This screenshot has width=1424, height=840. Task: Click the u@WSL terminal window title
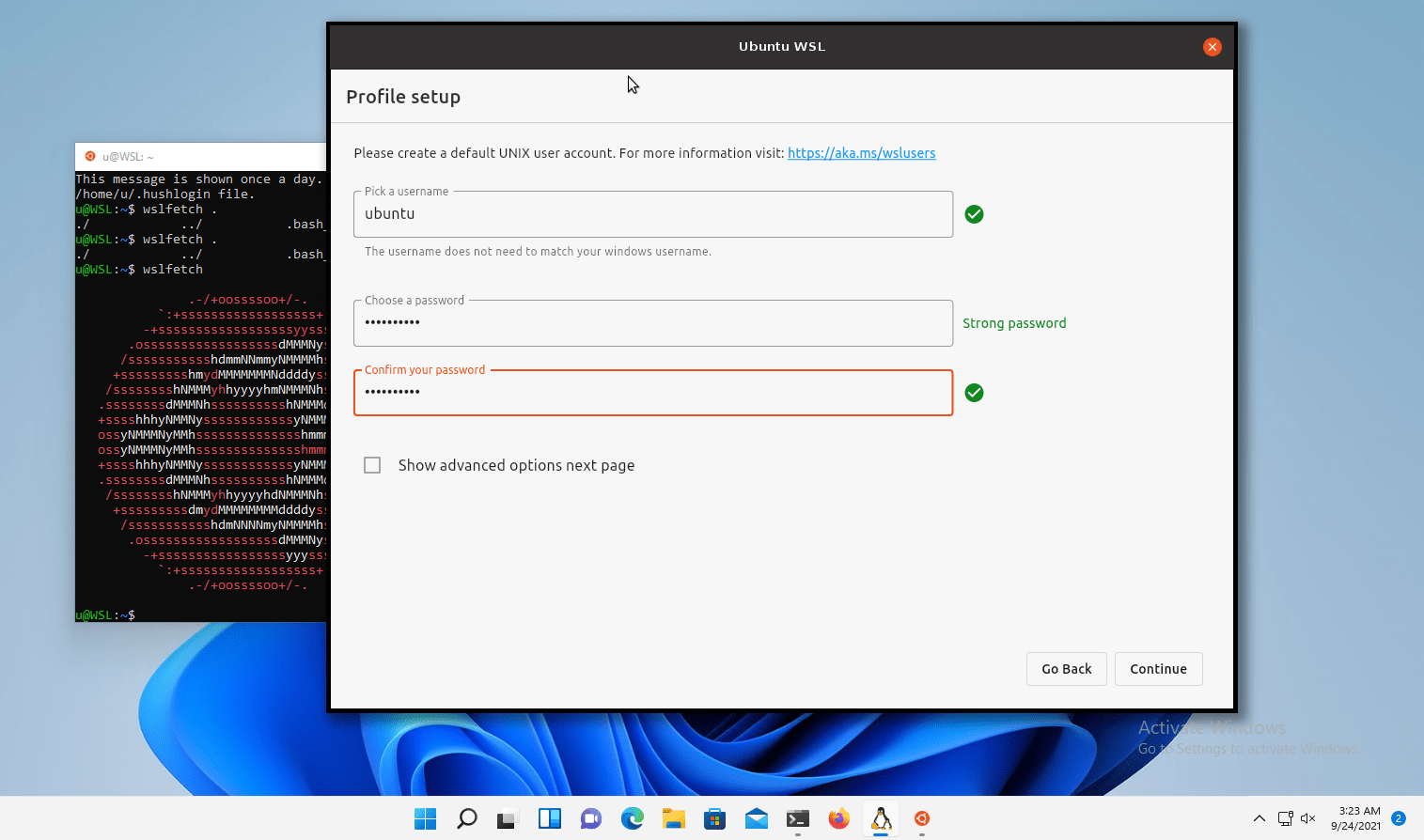click(x=128, y=157)
